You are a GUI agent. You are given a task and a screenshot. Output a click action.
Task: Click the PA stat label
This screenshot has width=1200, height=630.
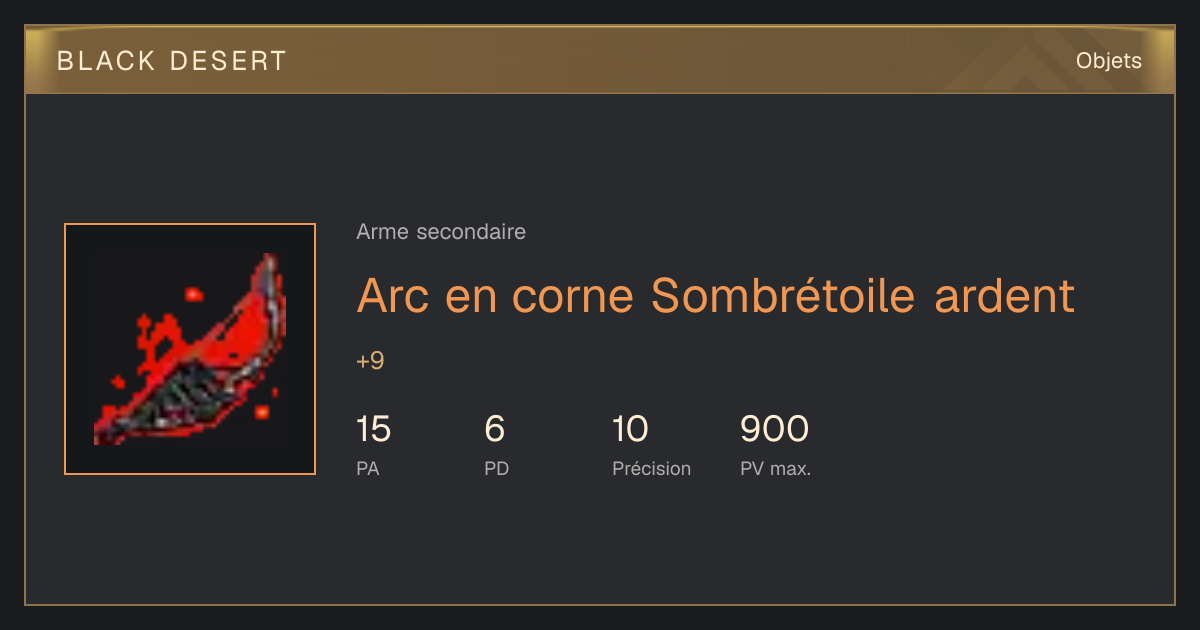[368, 468]
